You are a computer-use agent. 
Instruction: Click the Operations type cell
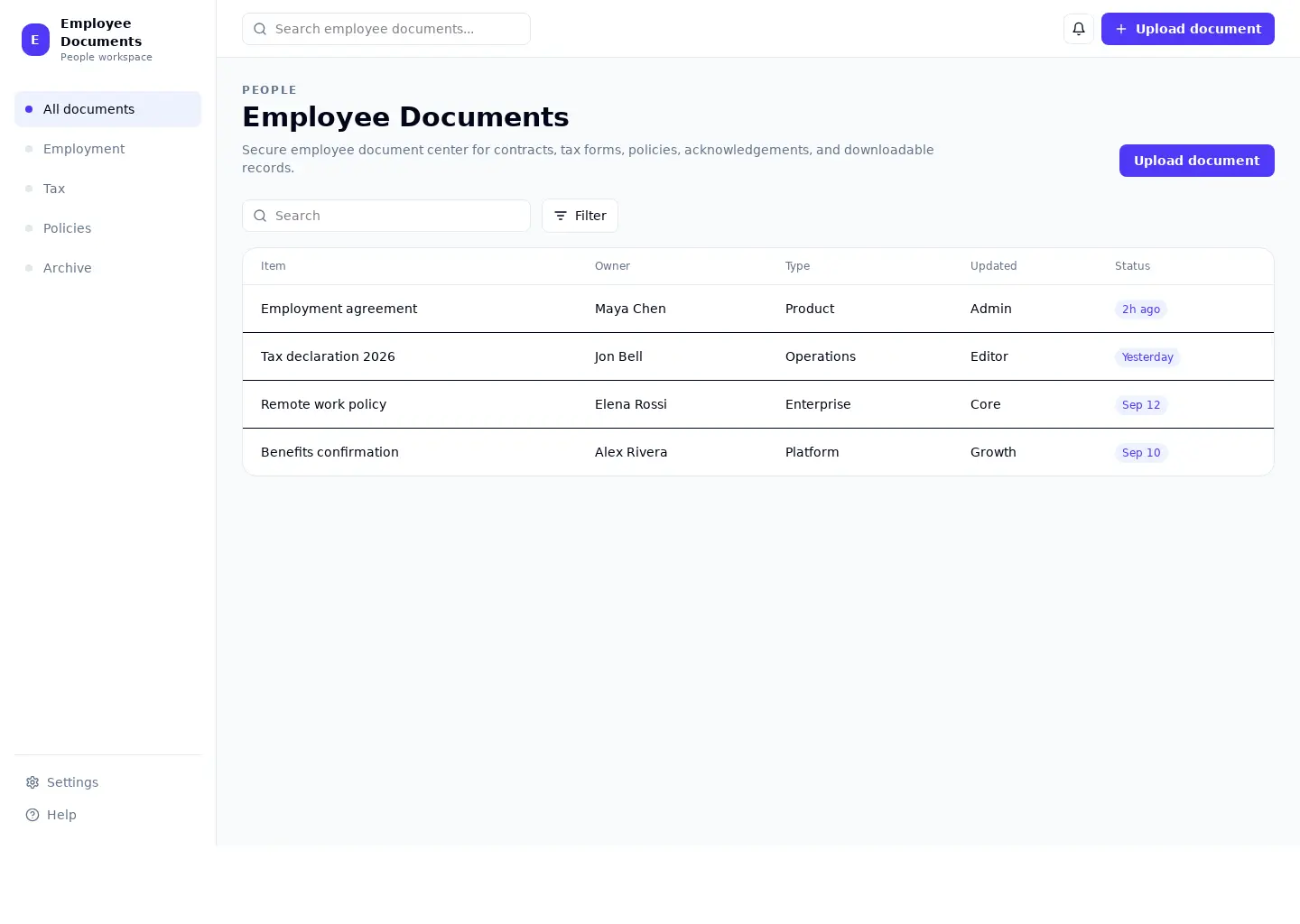821,356
